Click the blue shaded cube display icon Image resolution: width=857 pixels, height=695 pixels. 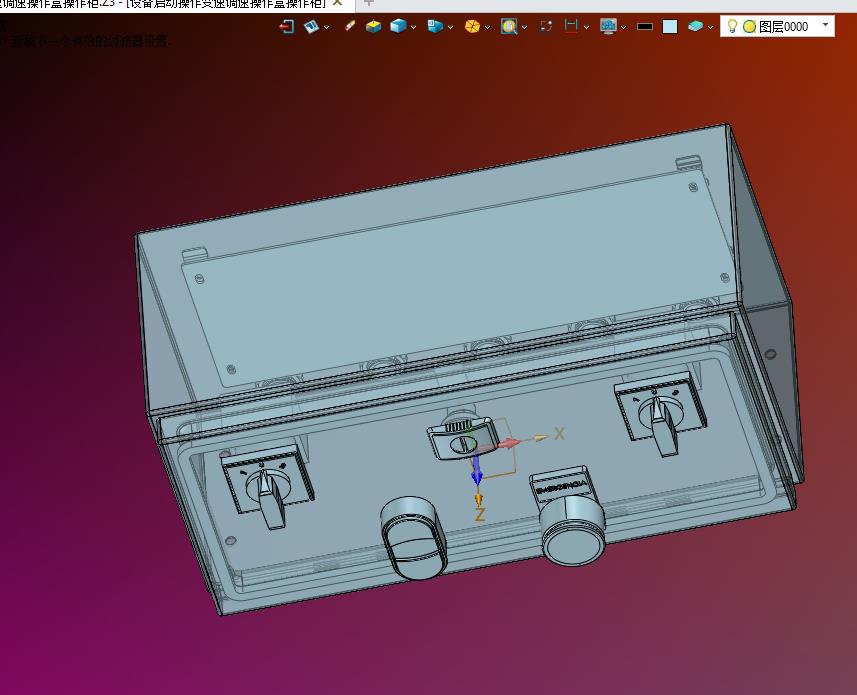pyautogui.click(x=398, y=26)
